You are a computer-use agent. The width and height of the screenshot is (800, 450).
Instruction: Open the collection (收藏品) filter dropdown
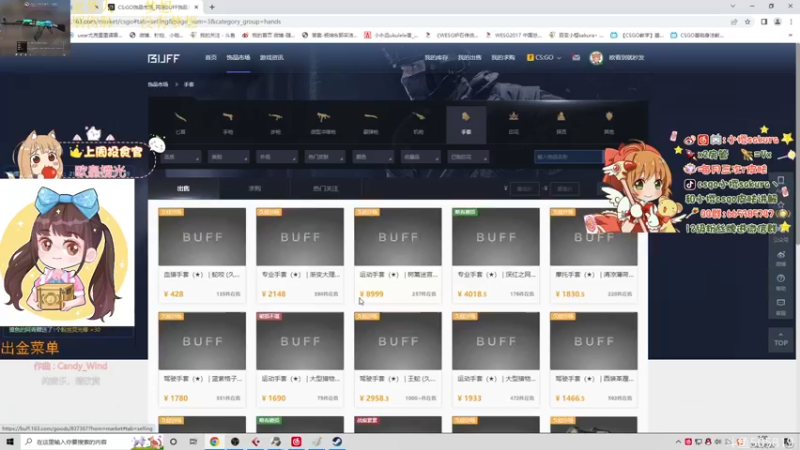point(420,157)
